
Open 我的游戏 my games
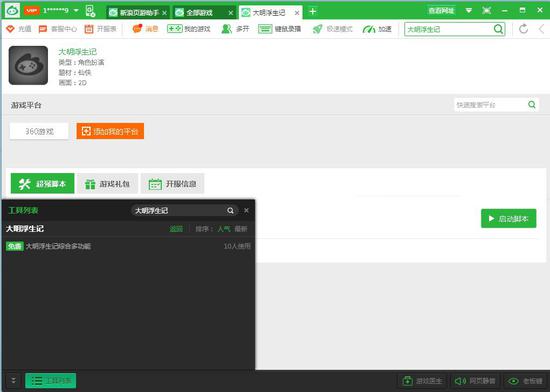[189, 29]
